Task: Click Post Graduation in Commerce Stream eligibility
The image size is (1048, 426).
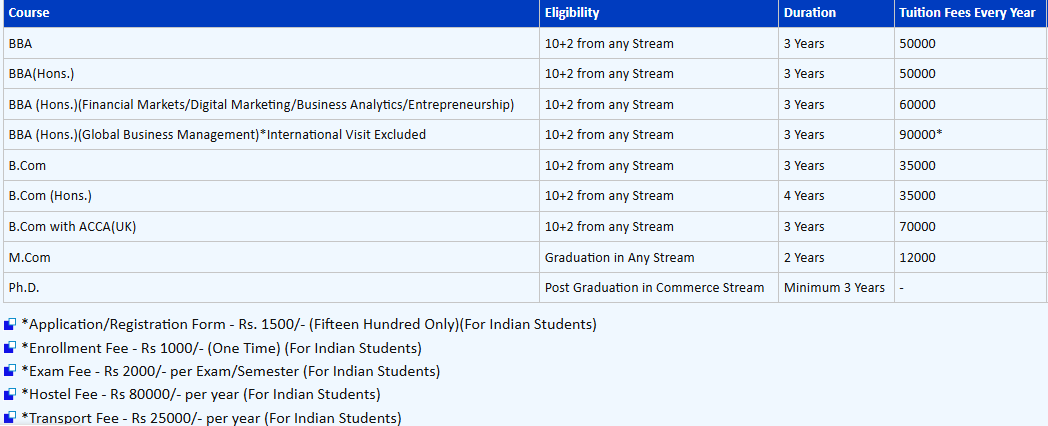Action: pos(654,288)
